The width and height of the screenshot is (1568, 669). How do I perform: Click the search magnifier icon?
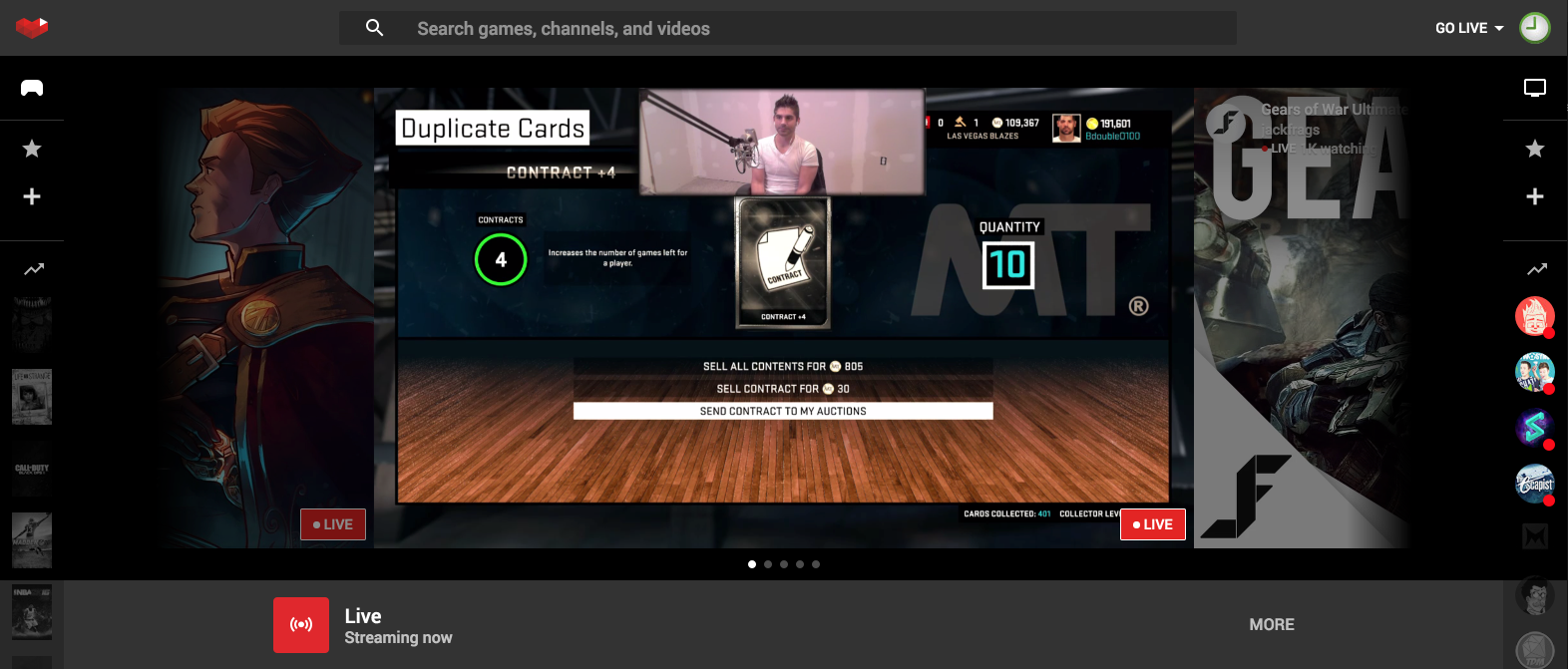point(374,28)
